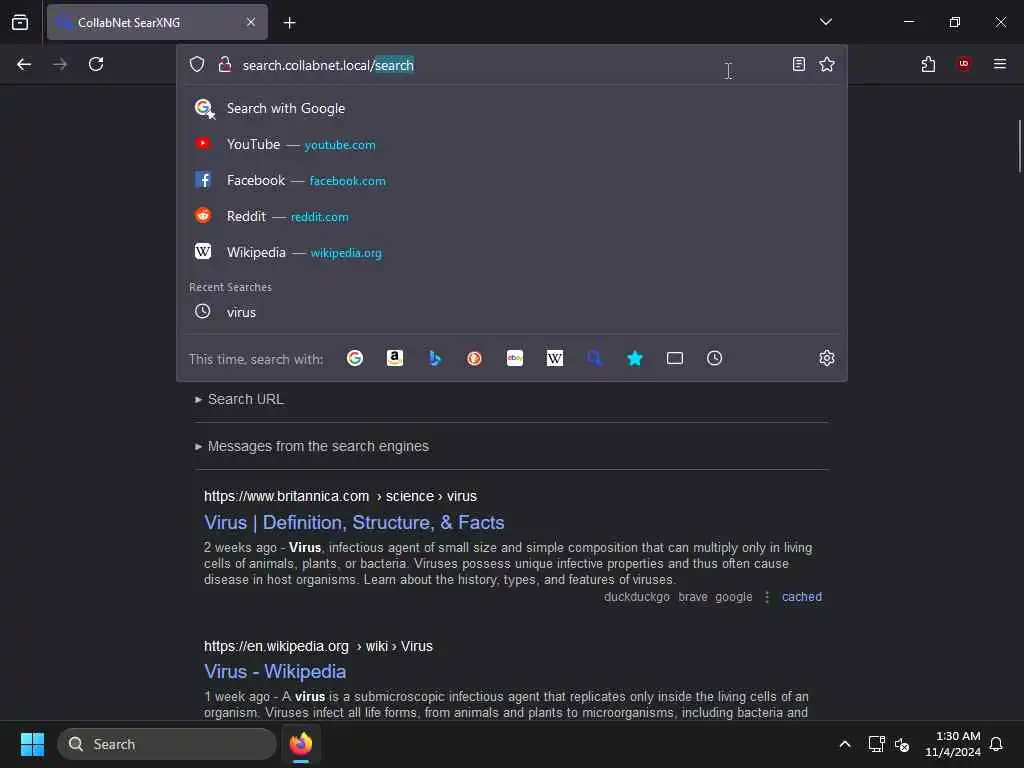Close the CollabNet SearXNG tab
Image resolution: width=1024 pixels, height=768 pixels.
[x=251, y=22]
